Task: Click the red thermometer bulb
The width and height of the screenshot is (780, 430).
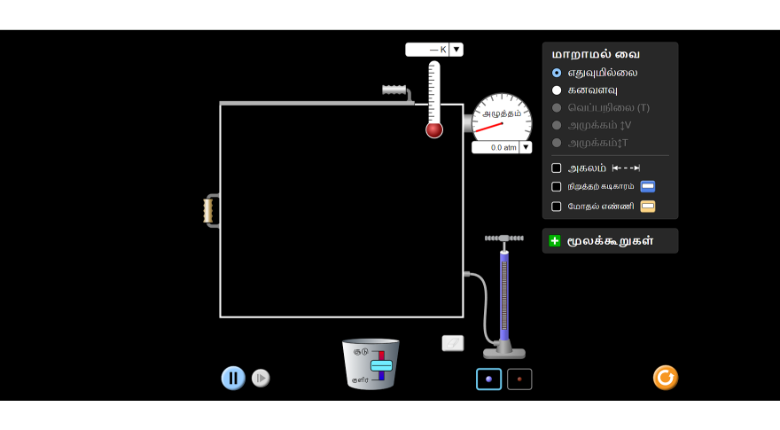Action: (434, 130)
